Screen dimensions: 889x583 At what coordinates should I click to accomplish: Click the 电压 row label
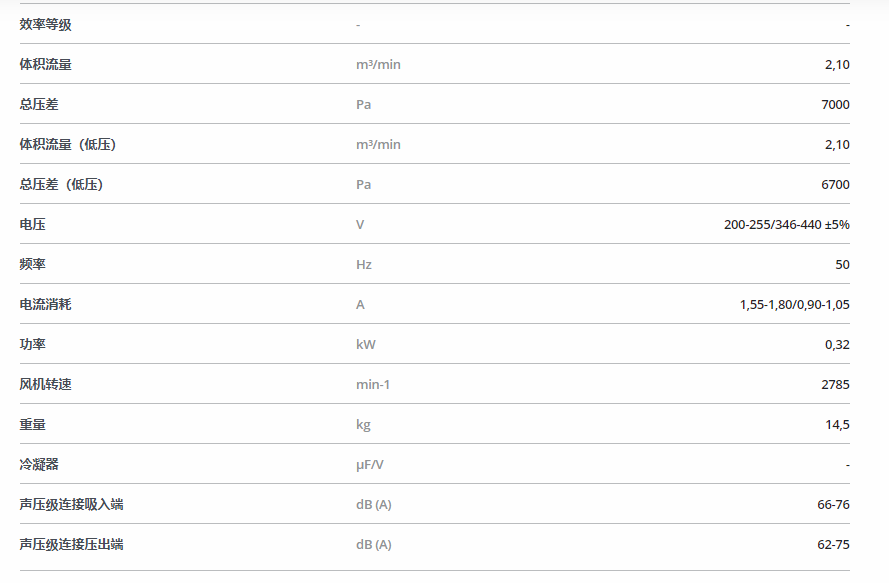coord(32,225)
